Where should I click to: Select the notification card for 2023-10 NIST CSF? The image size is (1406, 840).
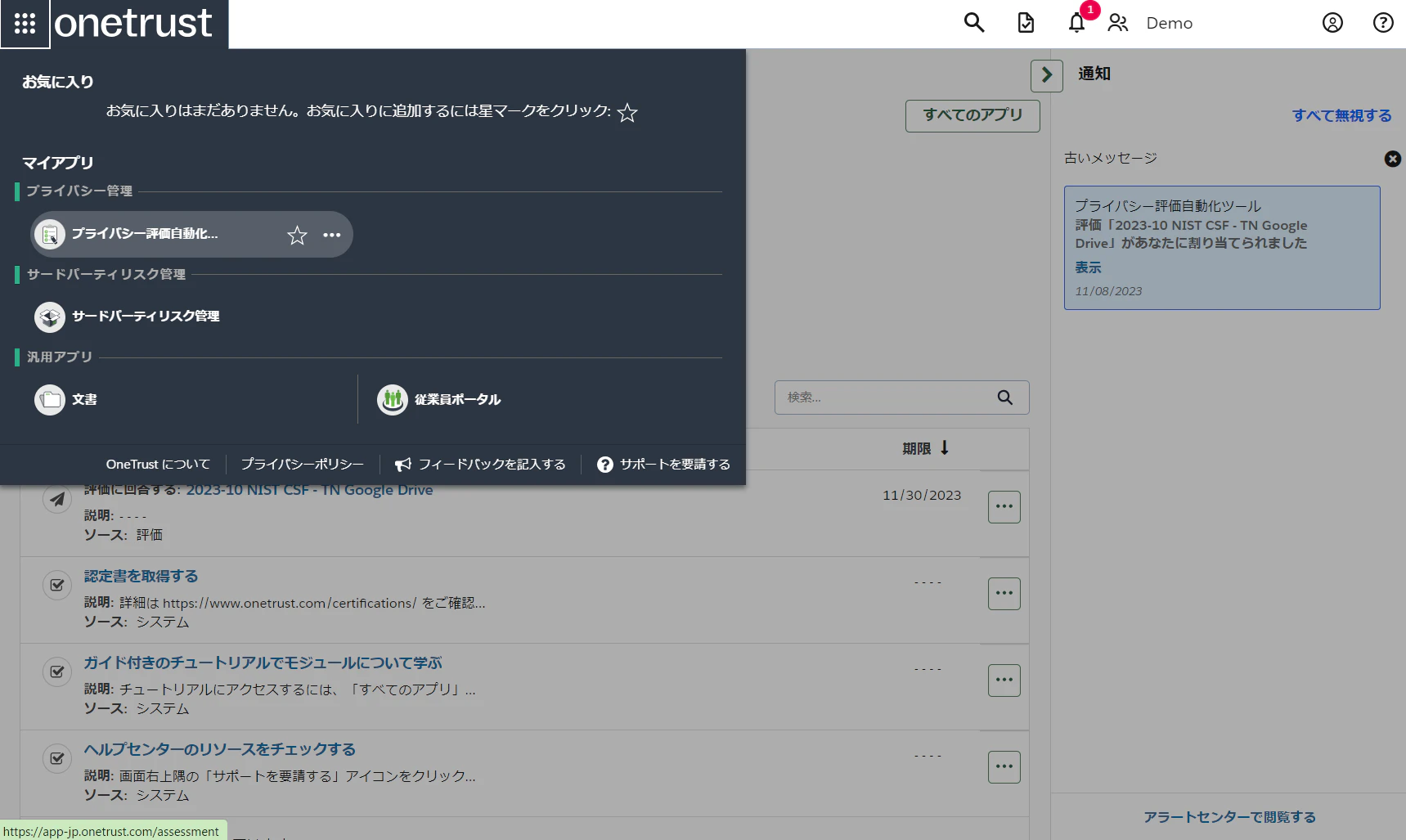click(1222, 248)
